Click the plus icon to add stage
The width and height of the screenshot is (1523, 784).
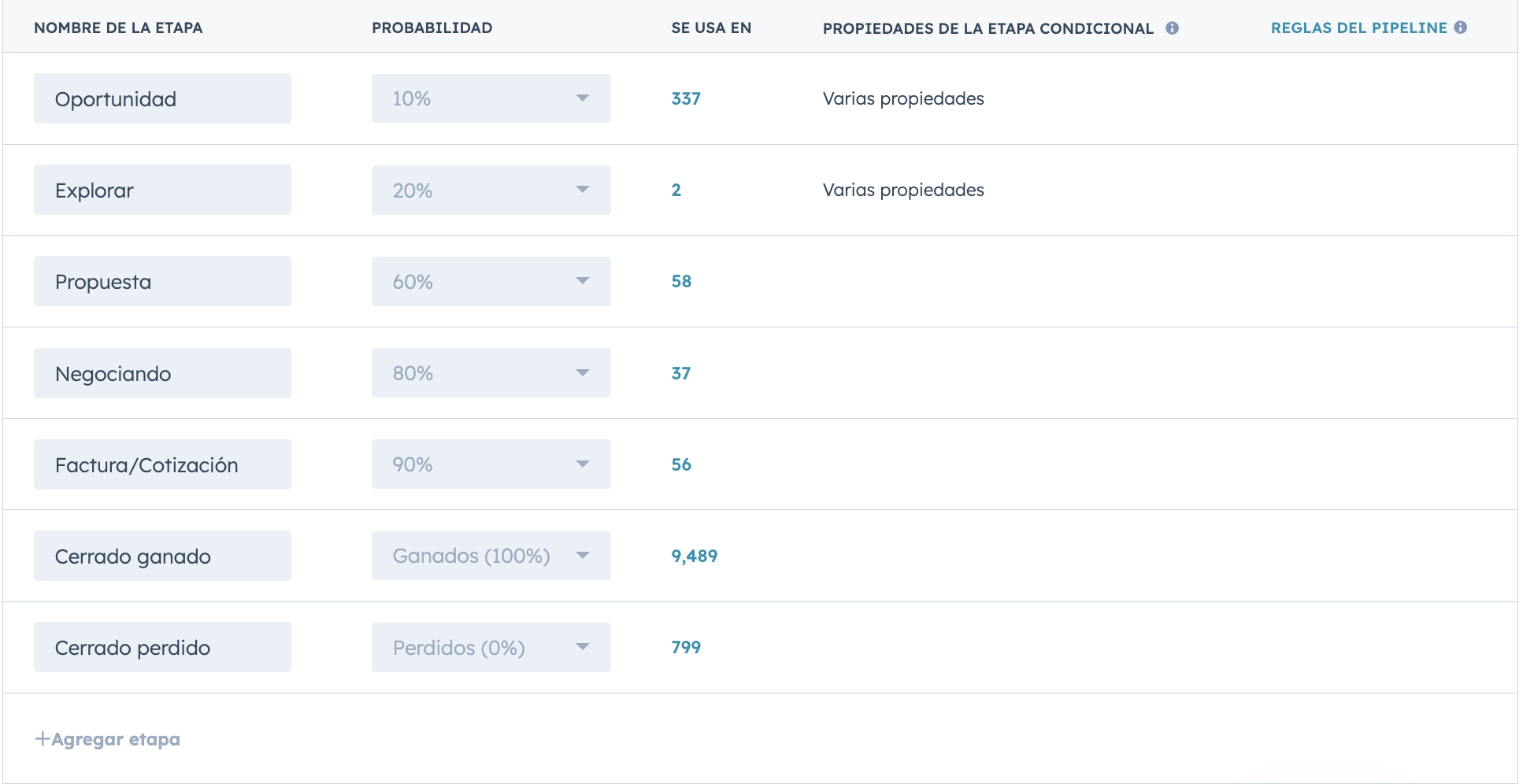click(43, 739)
